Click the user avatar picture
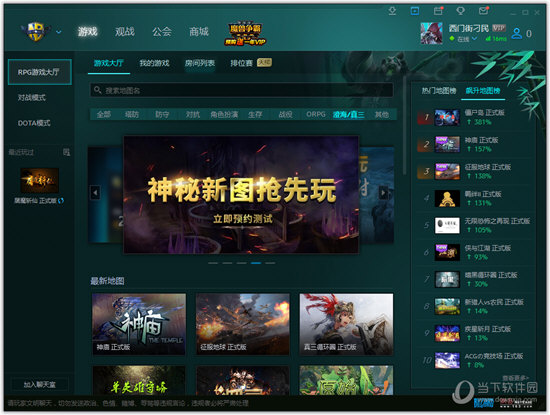The height and width of the screenshot is (415, 550). point(431,33)
